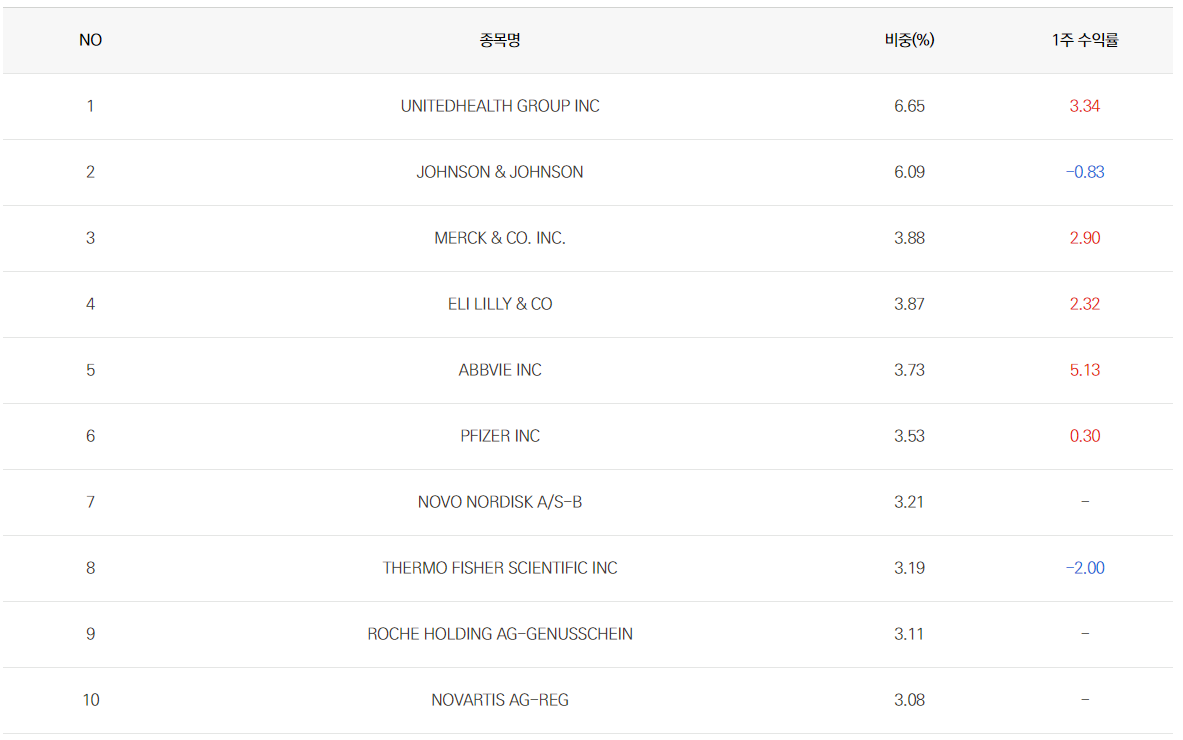Click row number 5

[91, 370]
